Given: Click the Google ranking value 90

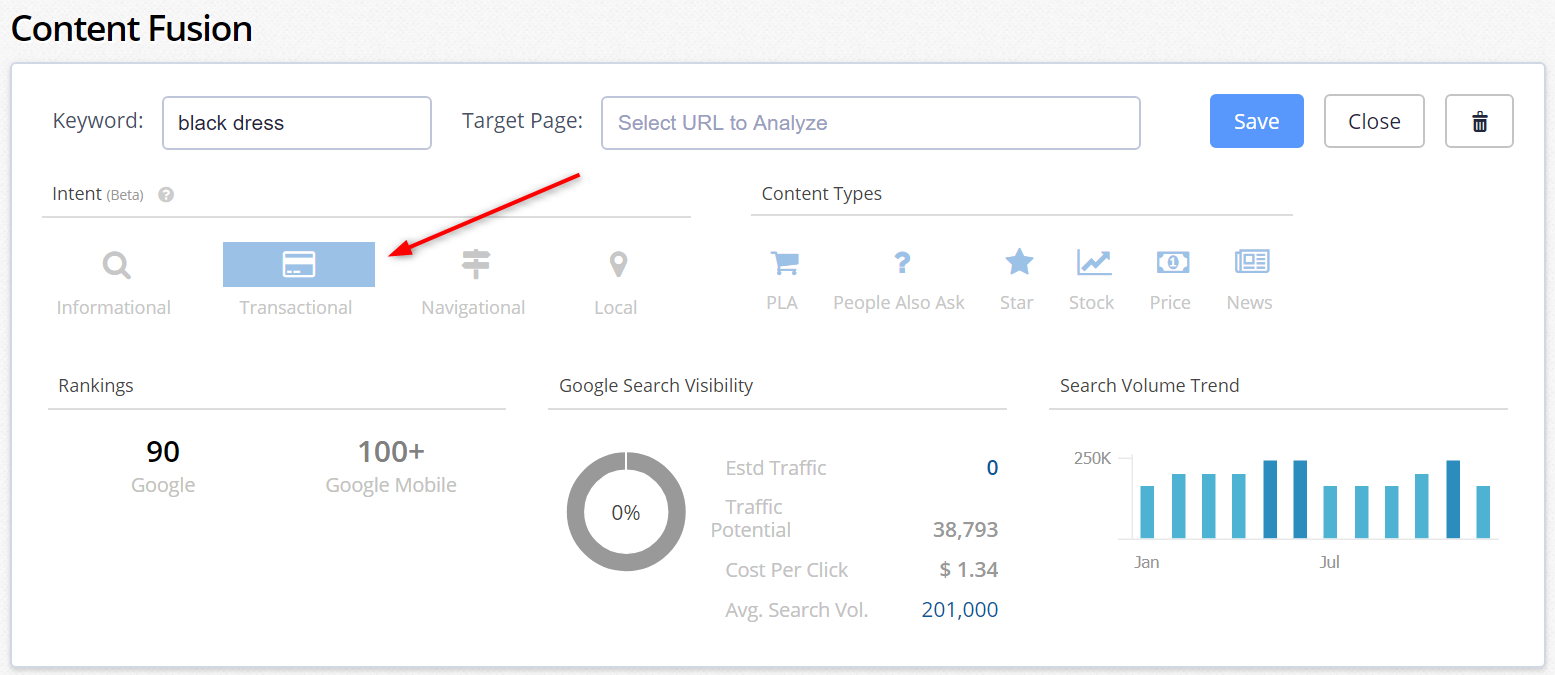Looking at the screenshot, I should tap(163, 452).
